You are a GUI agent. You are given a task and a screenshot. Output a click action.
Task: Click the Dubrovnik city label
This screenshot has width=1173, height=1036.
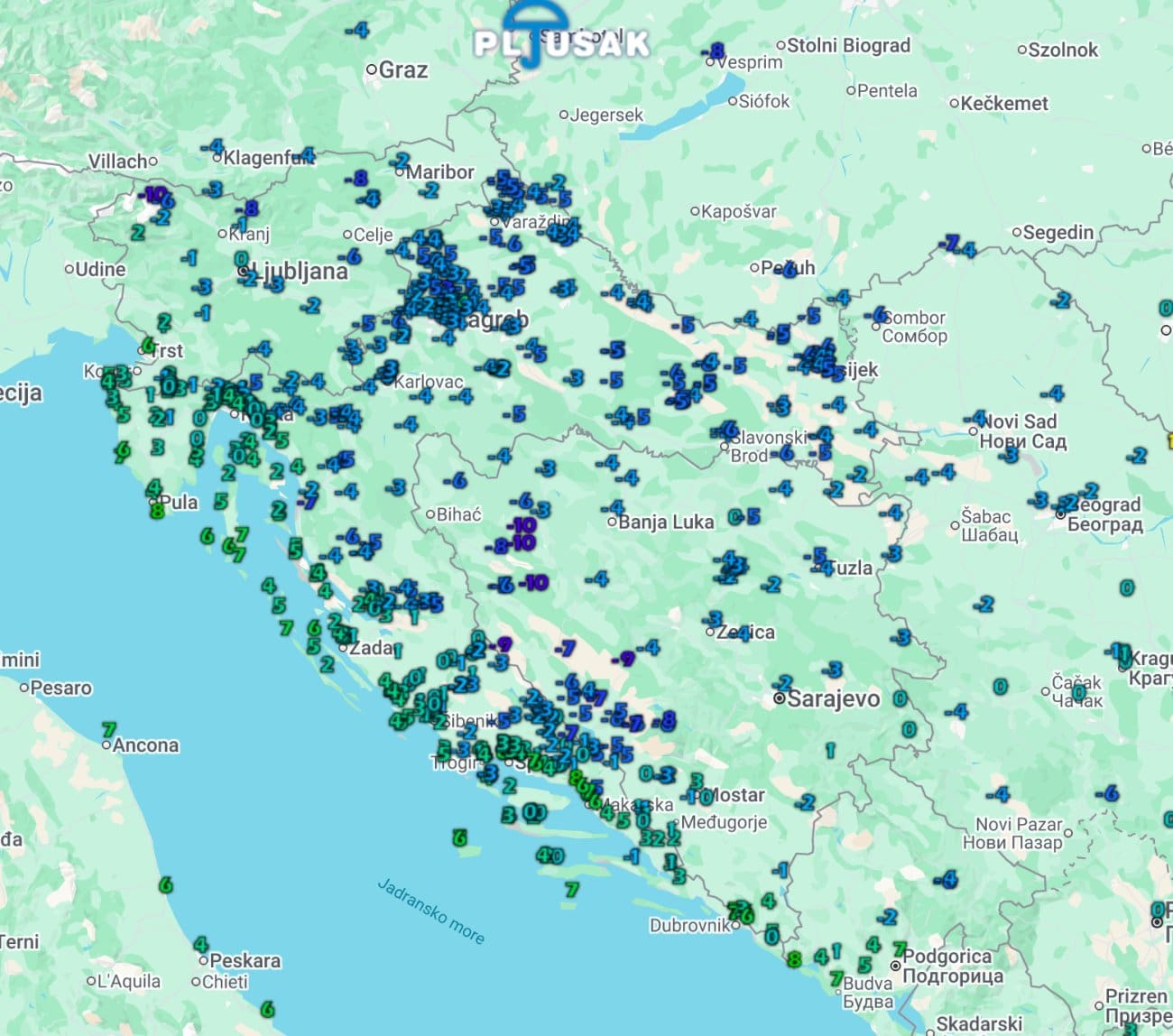tap(690, 925)
